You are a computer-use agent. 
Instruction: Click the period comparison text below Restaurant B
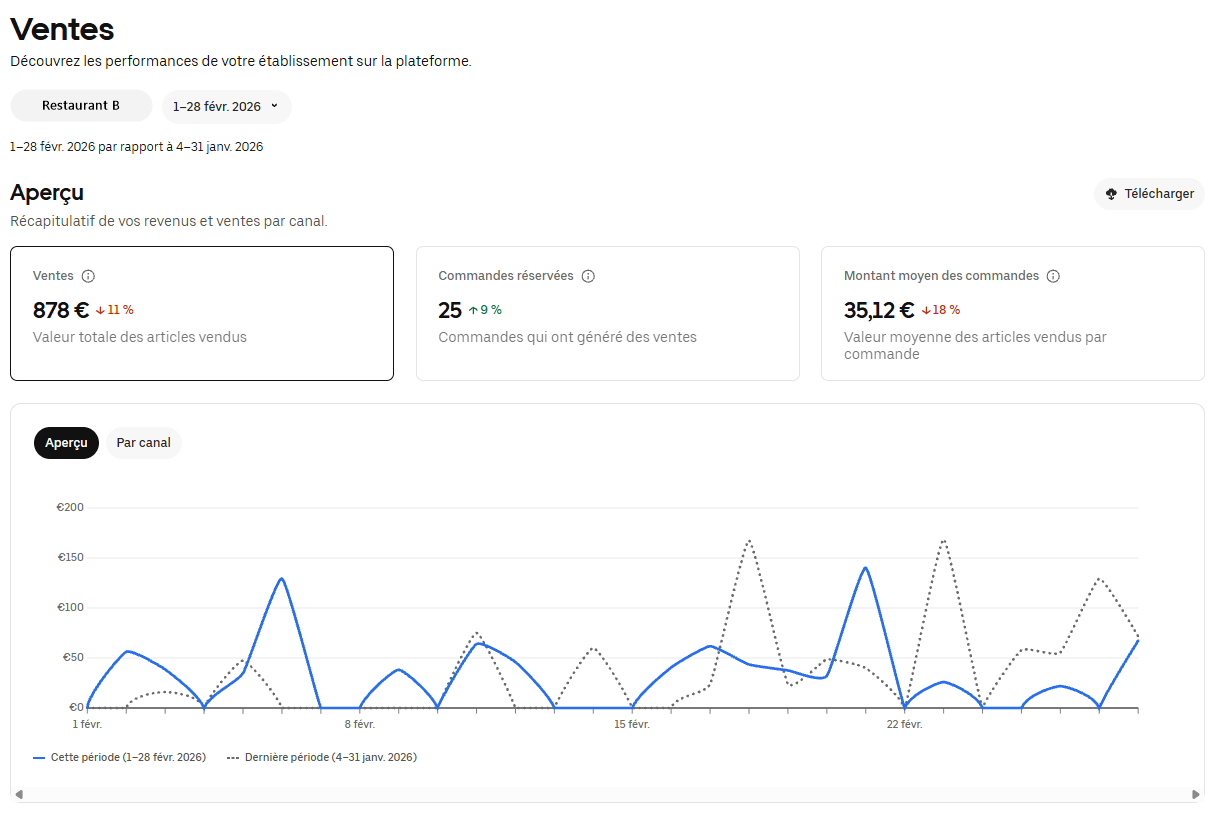(x=137, y=147)
